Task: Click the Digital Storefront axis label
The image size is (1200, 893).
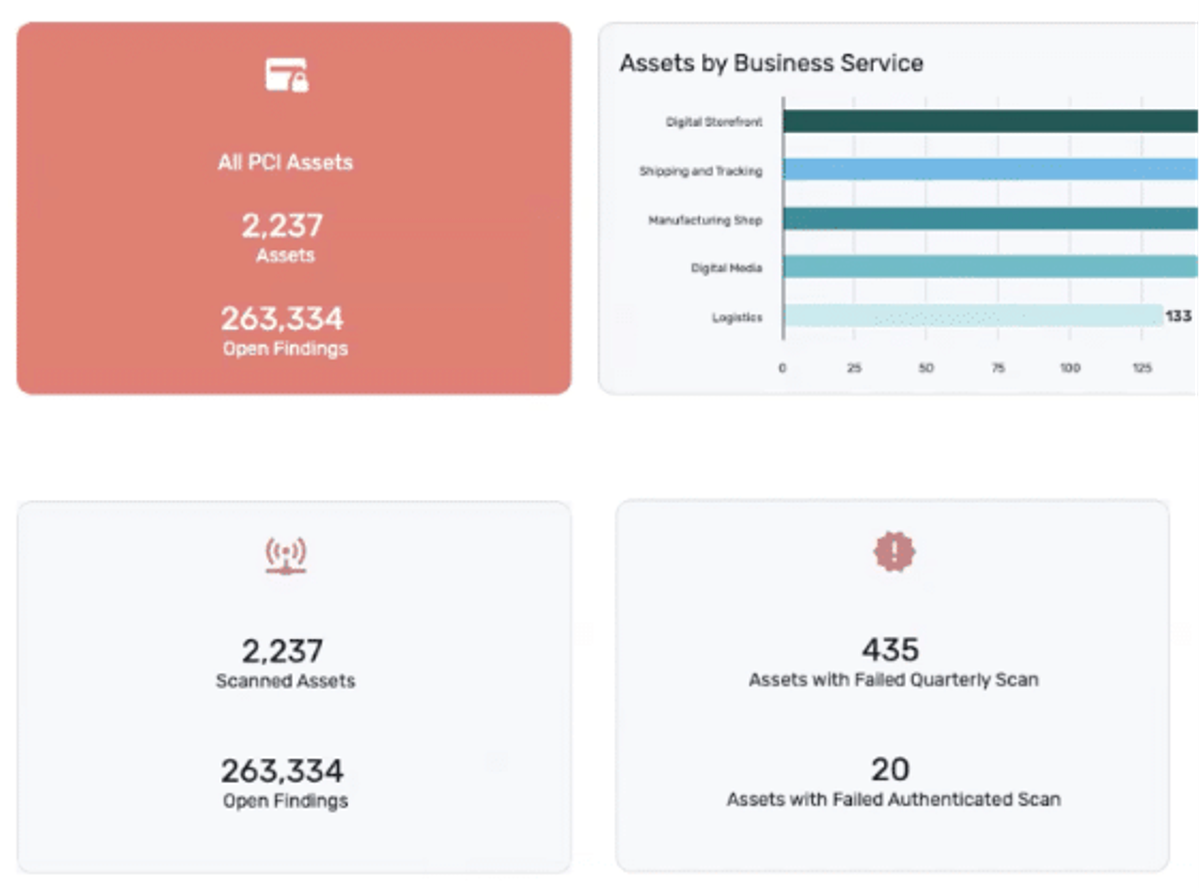Action: pyautogui.click(x=715, y=122)
